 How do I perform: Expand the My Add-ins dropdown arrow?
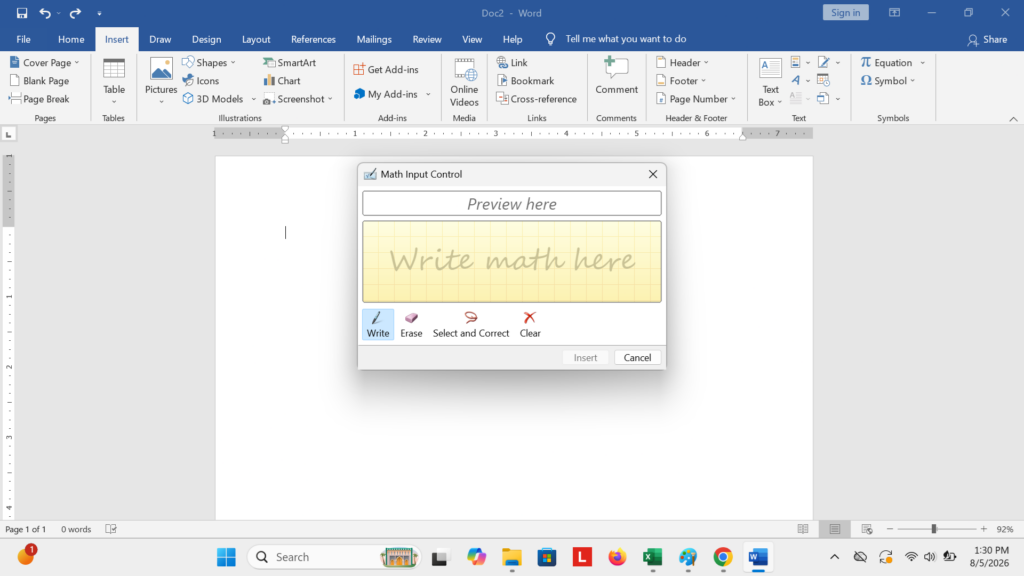[x=428, y=94]
